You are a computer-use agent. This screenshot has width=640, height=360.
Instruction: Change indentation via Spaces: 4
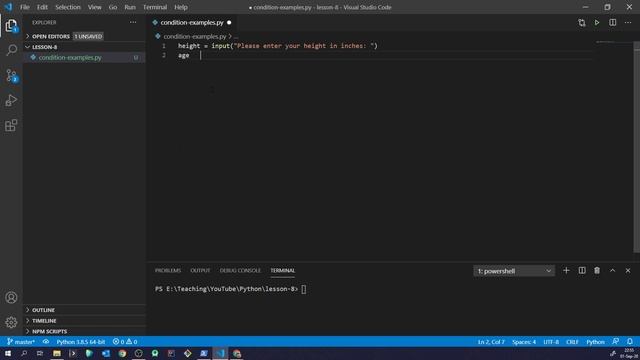[524, 342]
